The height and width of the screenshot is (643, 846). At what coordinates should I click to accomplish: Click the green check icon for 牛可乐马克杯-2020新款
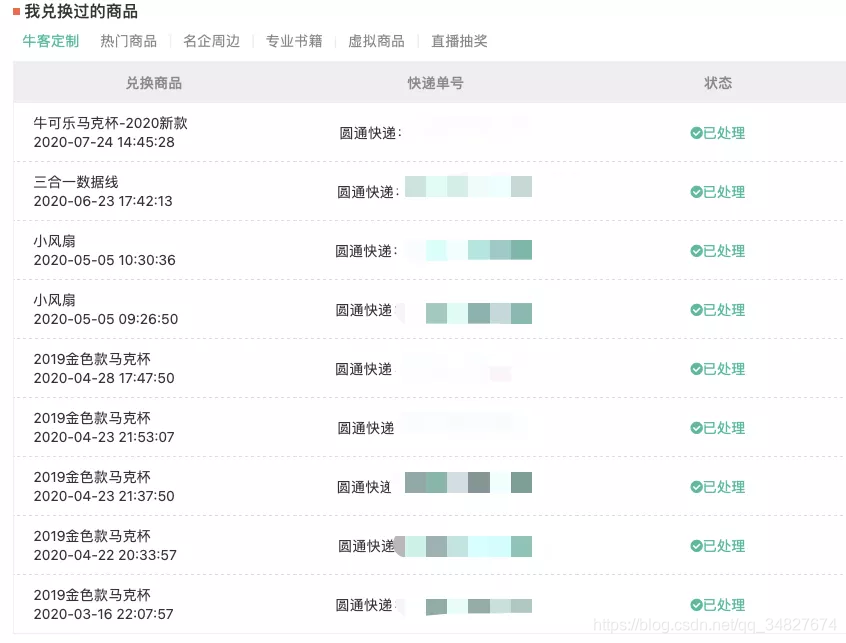pos(696,133)
